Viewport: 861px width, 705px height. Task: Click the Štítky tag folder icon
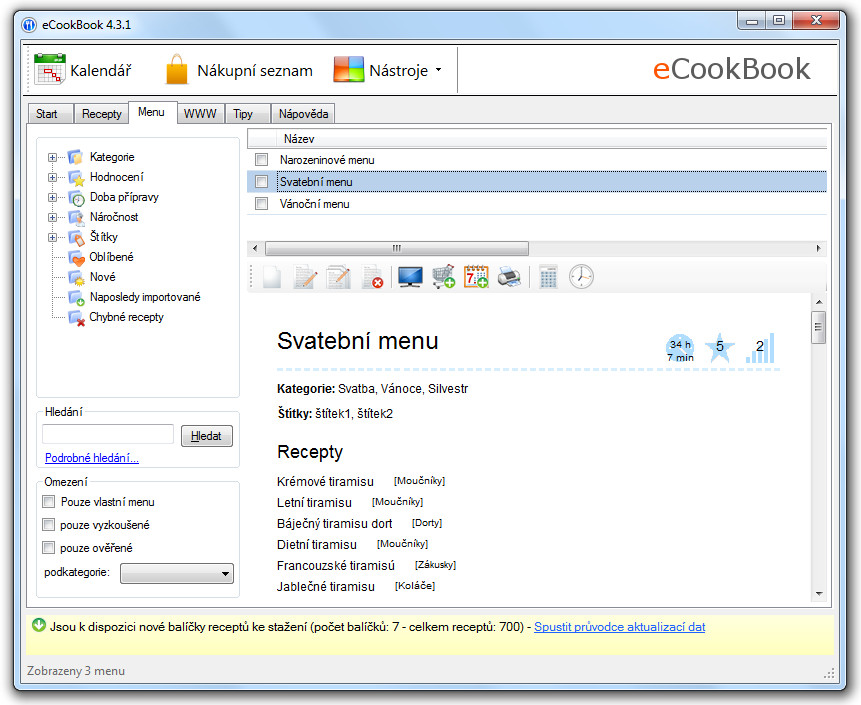pos(76,238)
